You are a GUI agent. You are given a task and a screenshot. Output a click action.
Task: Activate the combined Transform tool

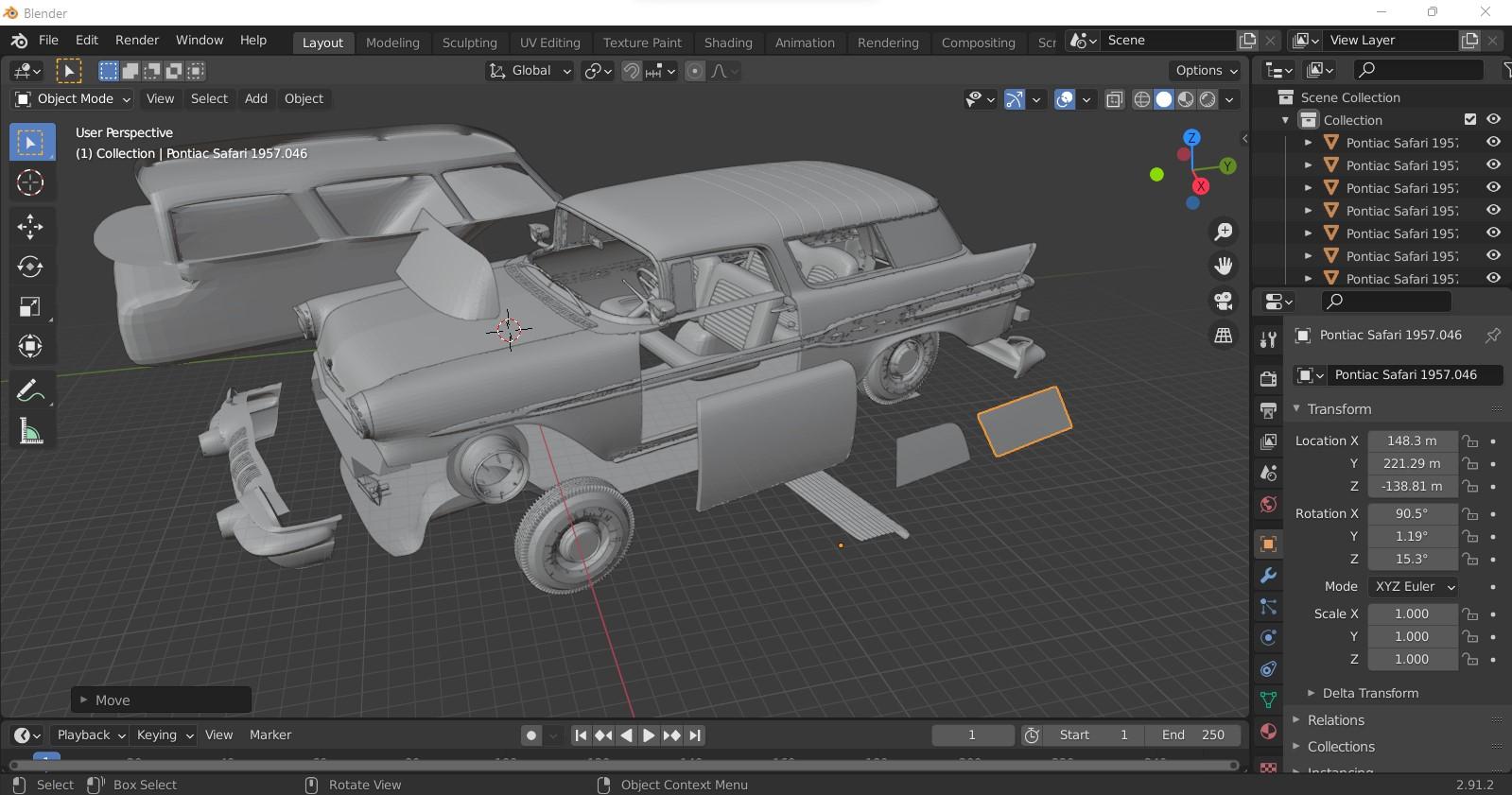tap(30, 346)
